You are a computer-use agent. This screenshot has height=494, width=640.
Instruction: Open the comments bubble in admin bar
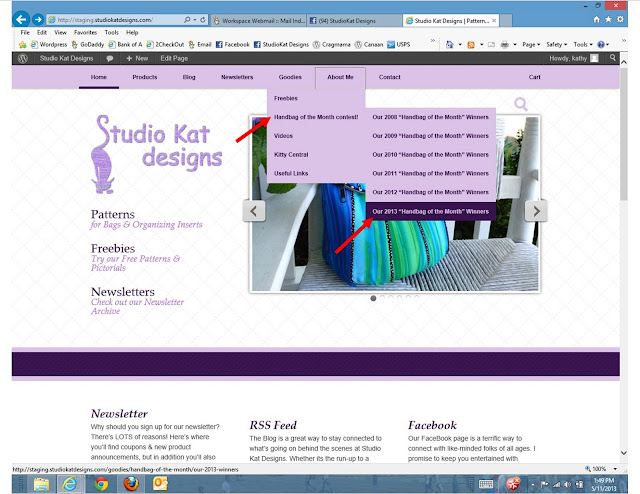[x=110, y=58]
